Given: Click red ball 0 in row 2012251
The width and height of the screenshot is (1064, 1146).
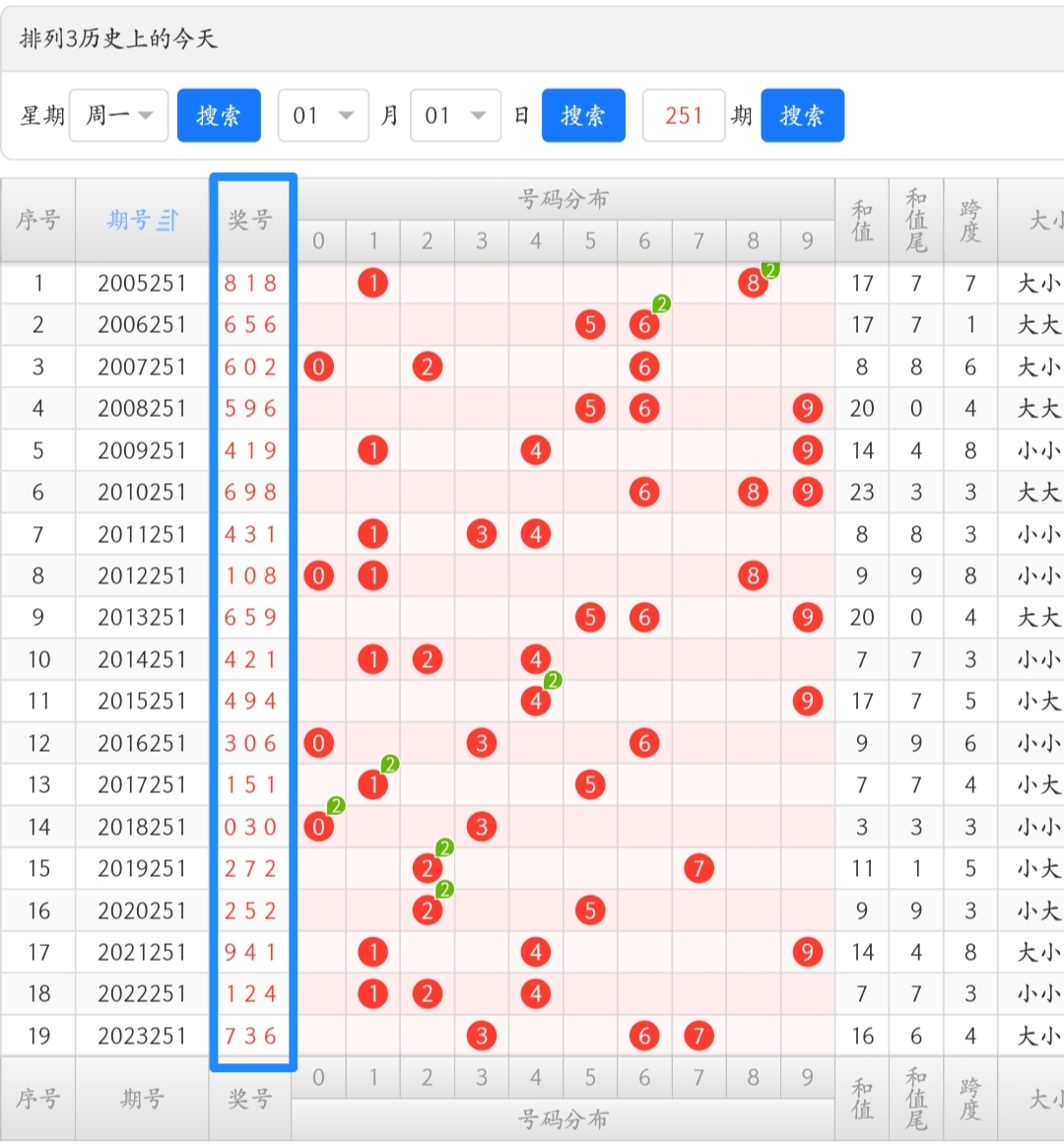Looking at the screenshot, I should 318,575.
